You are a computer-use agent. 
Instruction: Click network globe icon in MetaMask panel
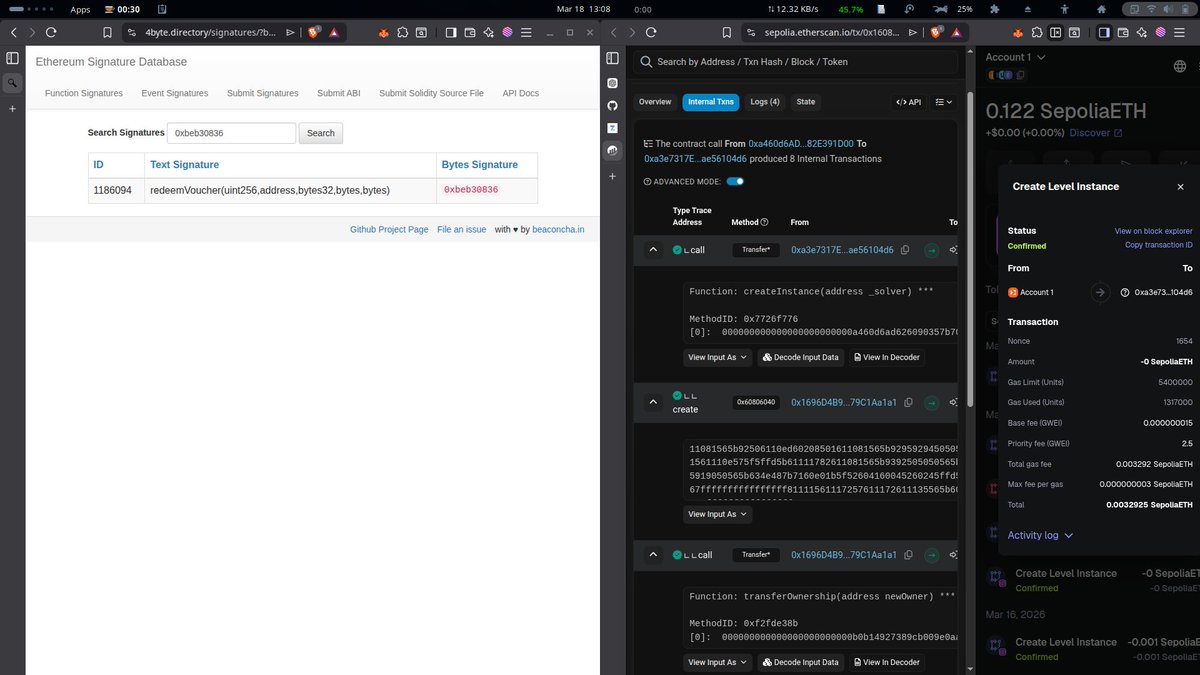point(1179,66)
